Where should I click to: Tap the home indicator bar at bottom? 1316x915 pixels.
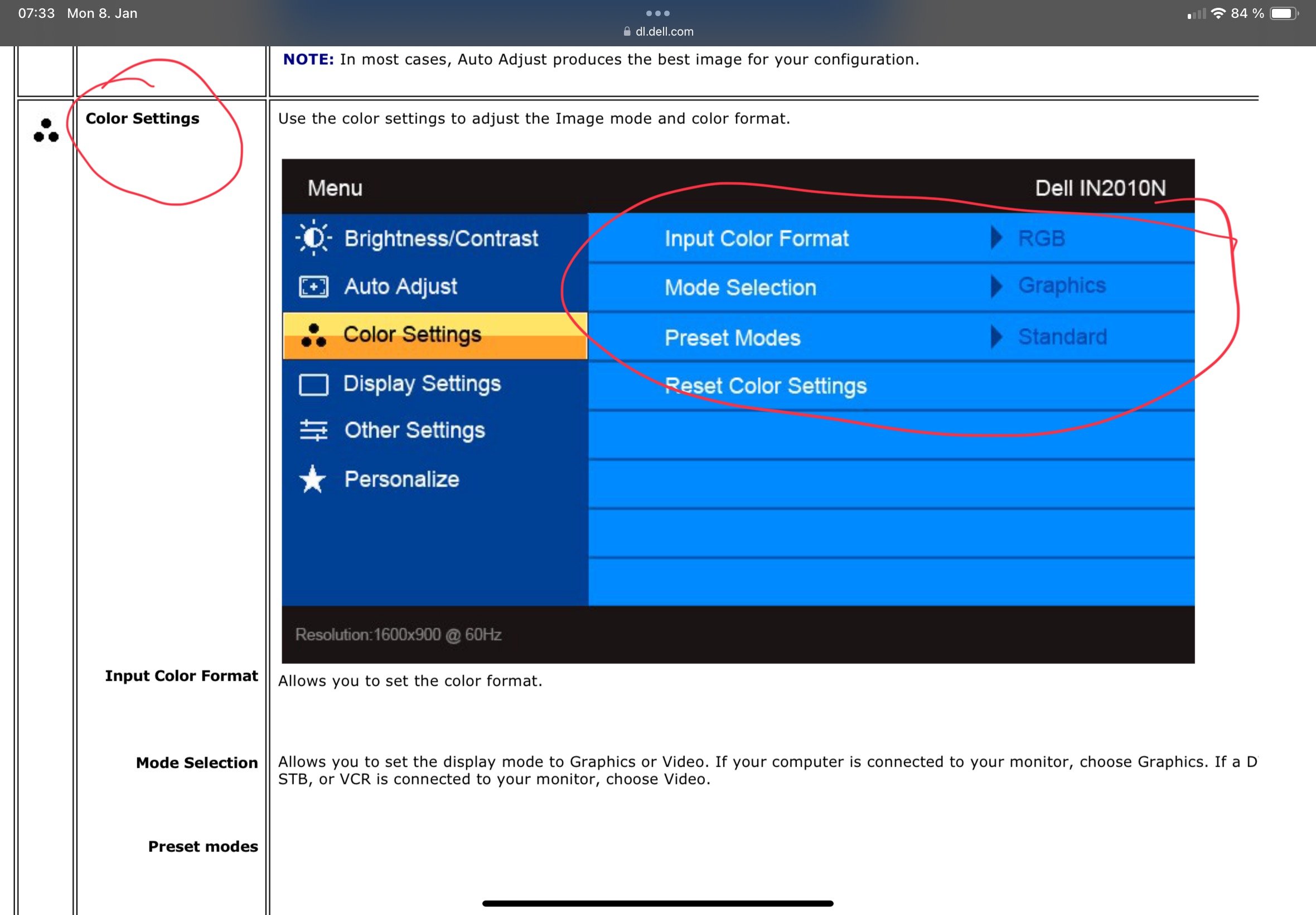pyautogui.click(x=657, y=903)
